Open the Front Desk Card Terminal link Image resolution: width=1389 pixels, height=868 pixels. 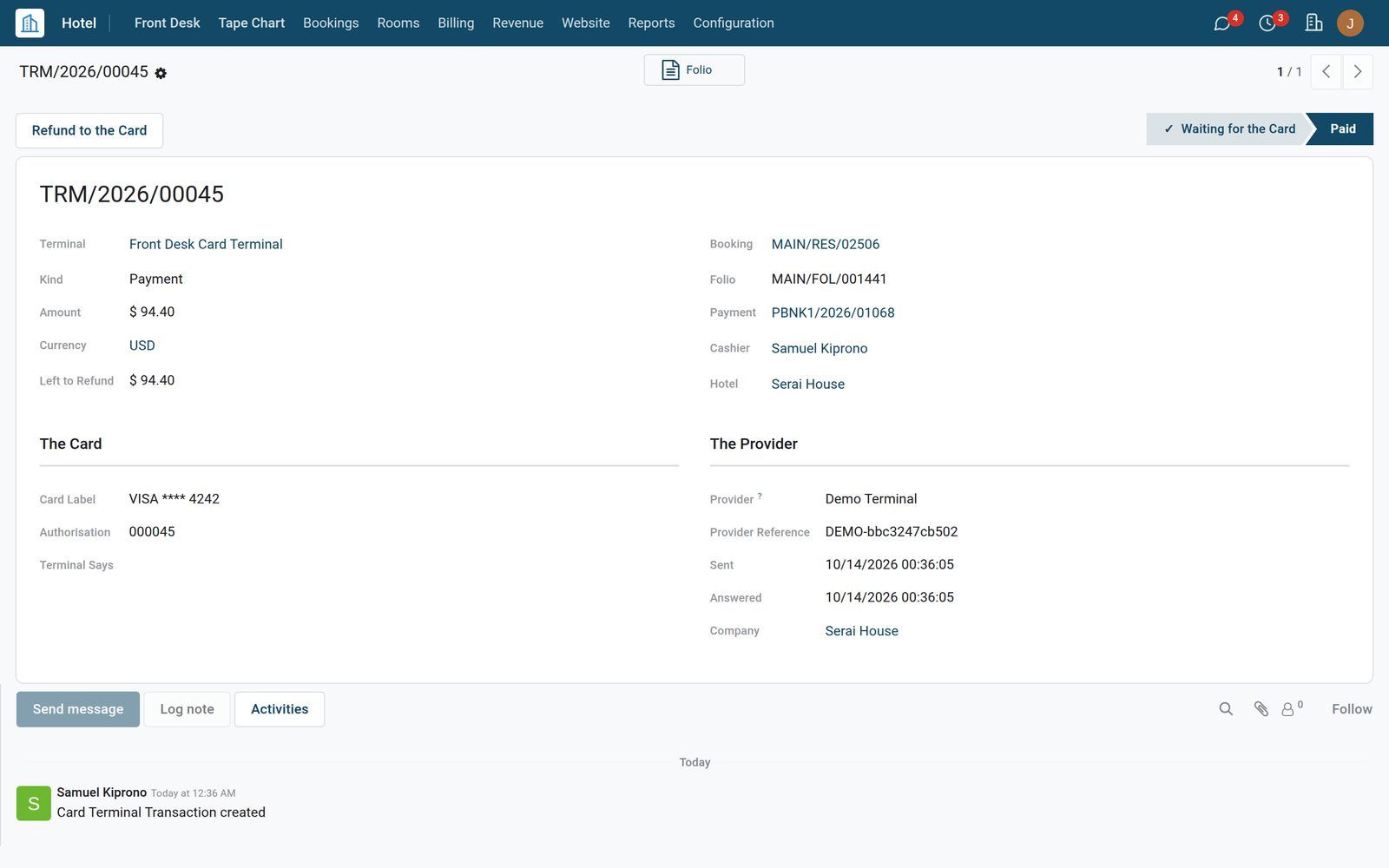pyautogui.click(x=206, y=245)
